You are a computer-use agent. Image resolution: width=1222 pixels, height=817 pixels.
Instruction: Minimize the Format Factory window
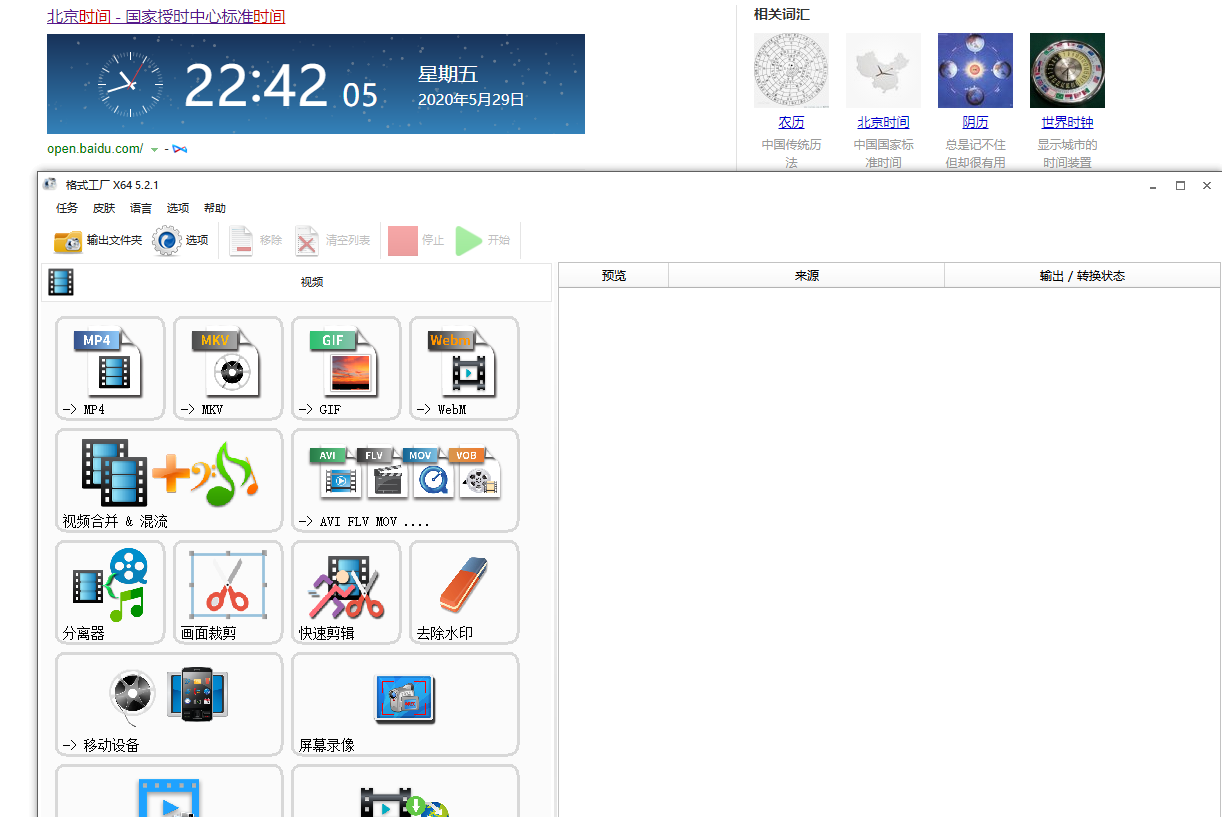(1153, 186)
